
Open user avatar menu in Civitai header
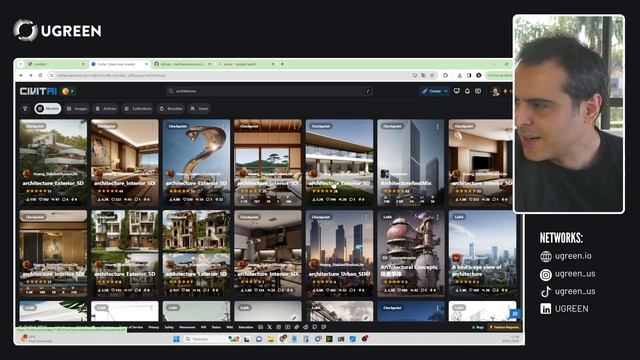click(x=496, y=91)
